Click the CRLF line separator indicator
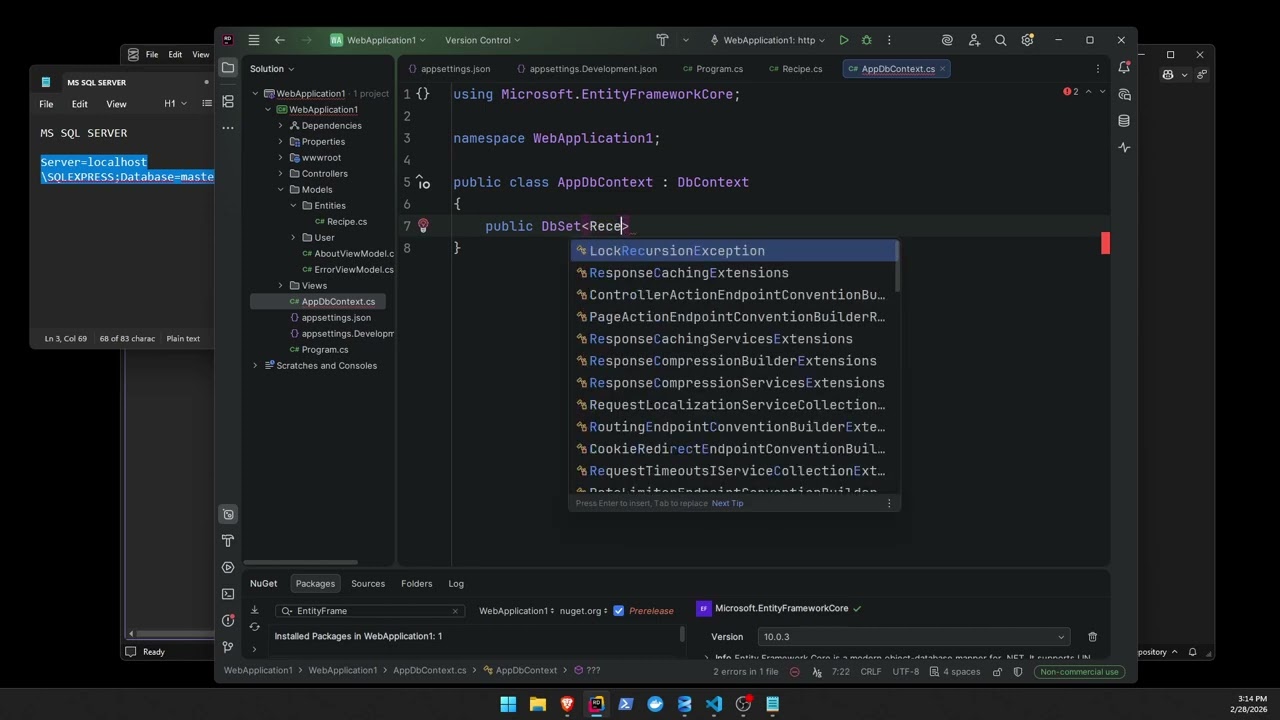1280x720 pixels. pyautogui.click(x=870, y=672)
